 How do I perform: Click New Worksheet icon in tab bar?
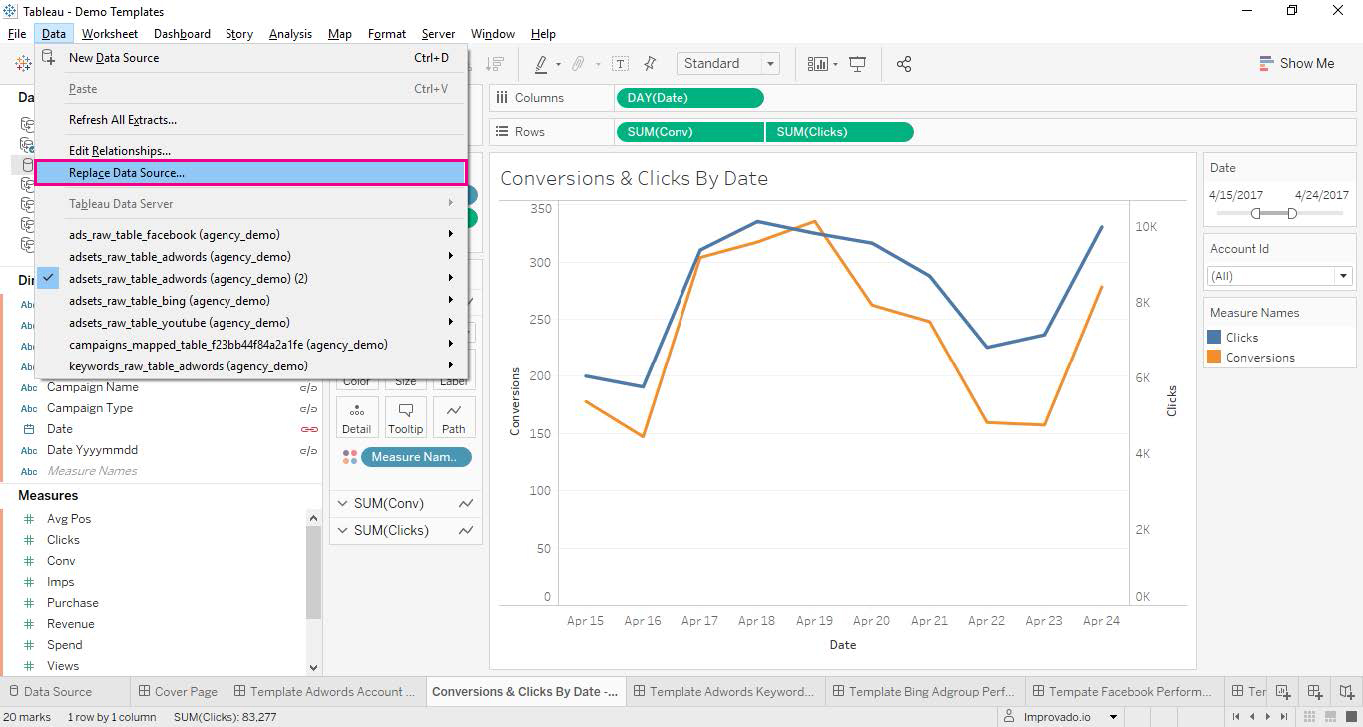point(1282,692)
